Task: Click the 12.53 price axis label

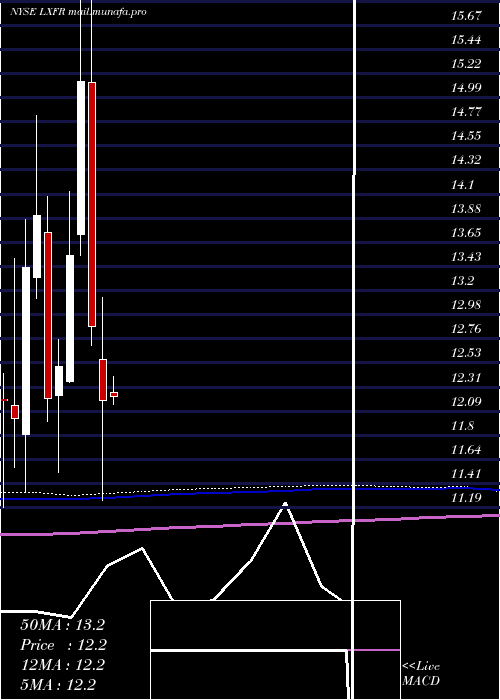Action: (466, 353)
